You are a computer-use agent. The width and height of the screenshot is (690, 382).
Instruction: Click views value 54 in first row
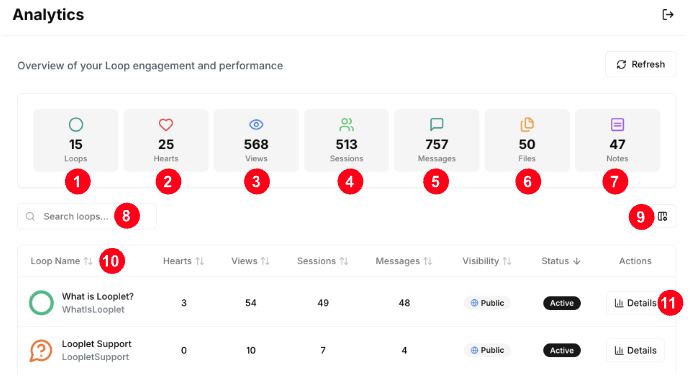[x=251, y=303]
